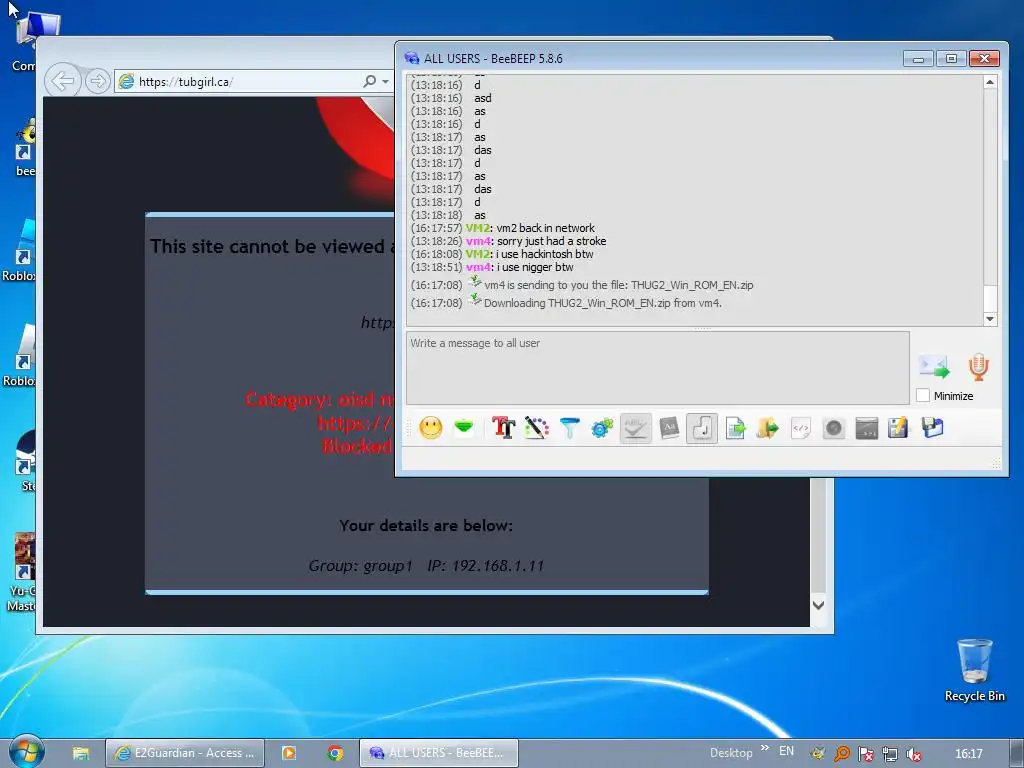Click the BeeBEEP chat scrollbar up arrow
Image resolution: width=1024 pixels, height=768 pixels.
[x=990, y=82]
